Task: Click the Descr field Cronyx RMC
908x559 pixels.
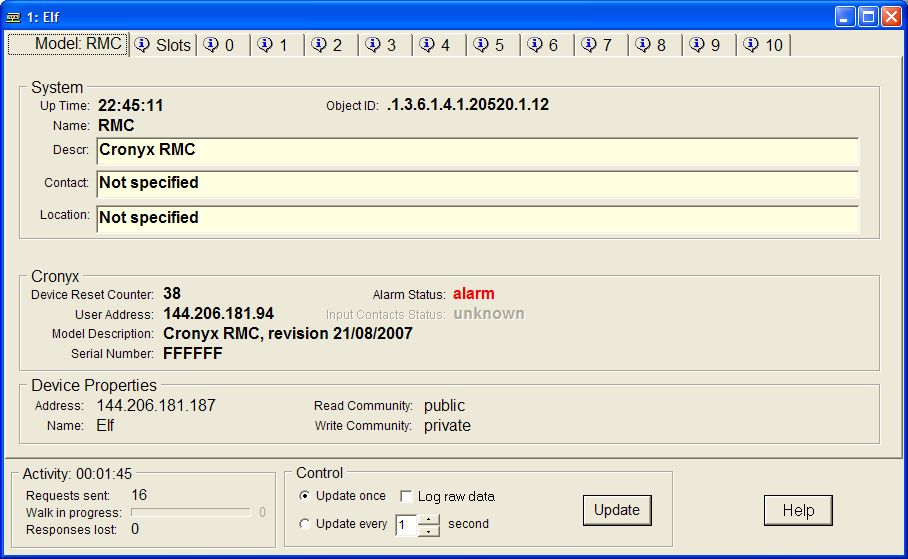Action: point(478,152)
